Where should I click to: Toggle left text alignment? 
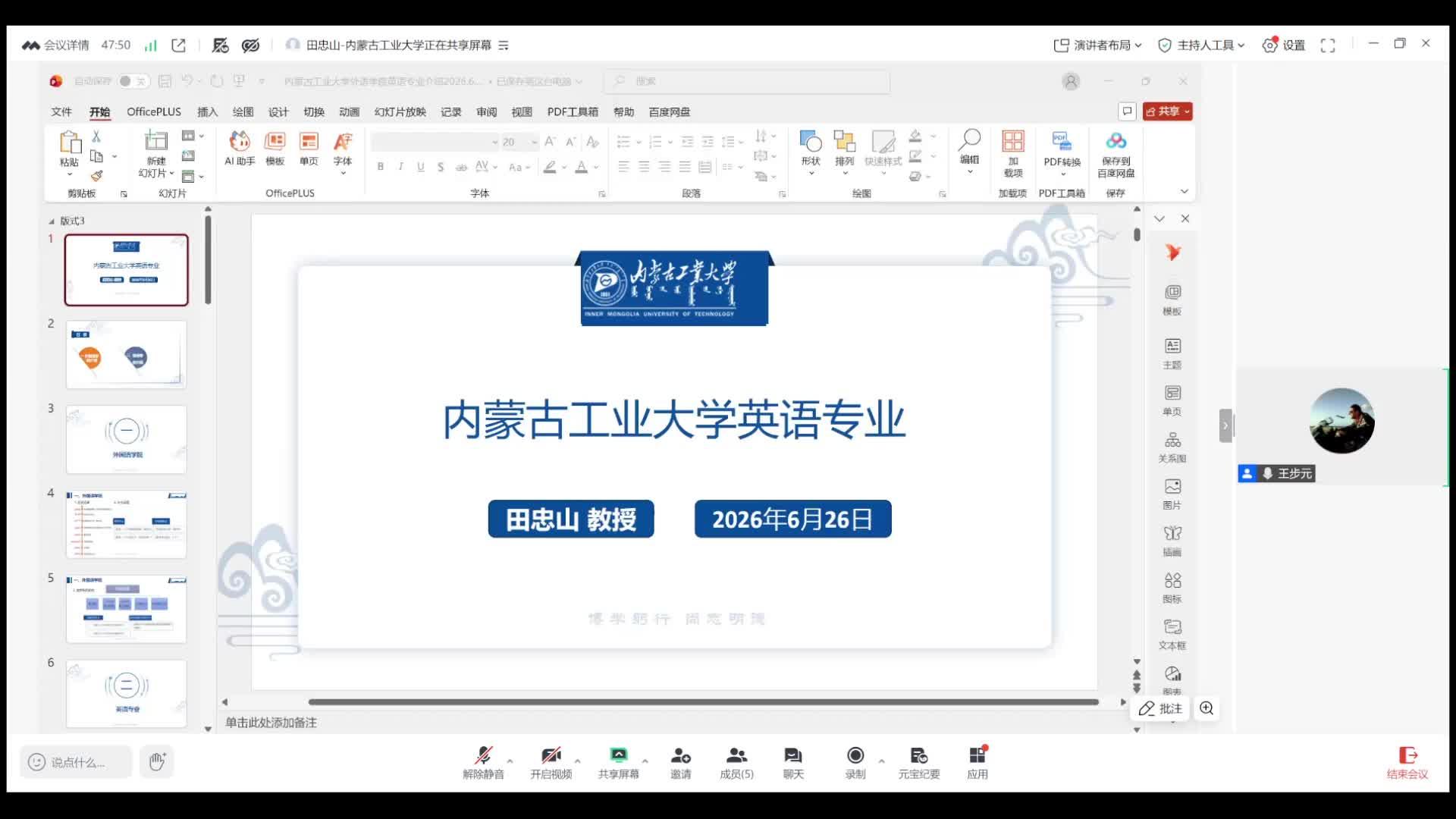click(x=623, y=167)
